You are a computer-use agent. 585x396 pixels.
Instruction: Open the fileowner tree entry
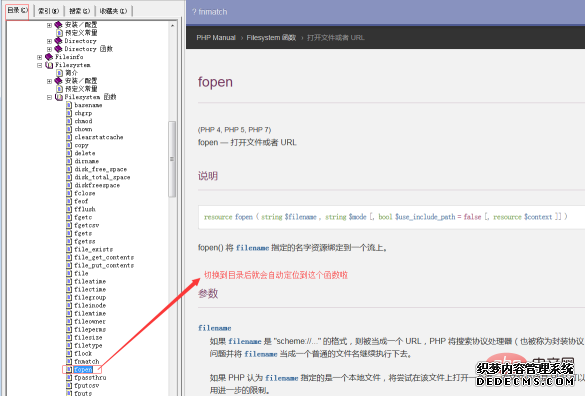(90, 321)
